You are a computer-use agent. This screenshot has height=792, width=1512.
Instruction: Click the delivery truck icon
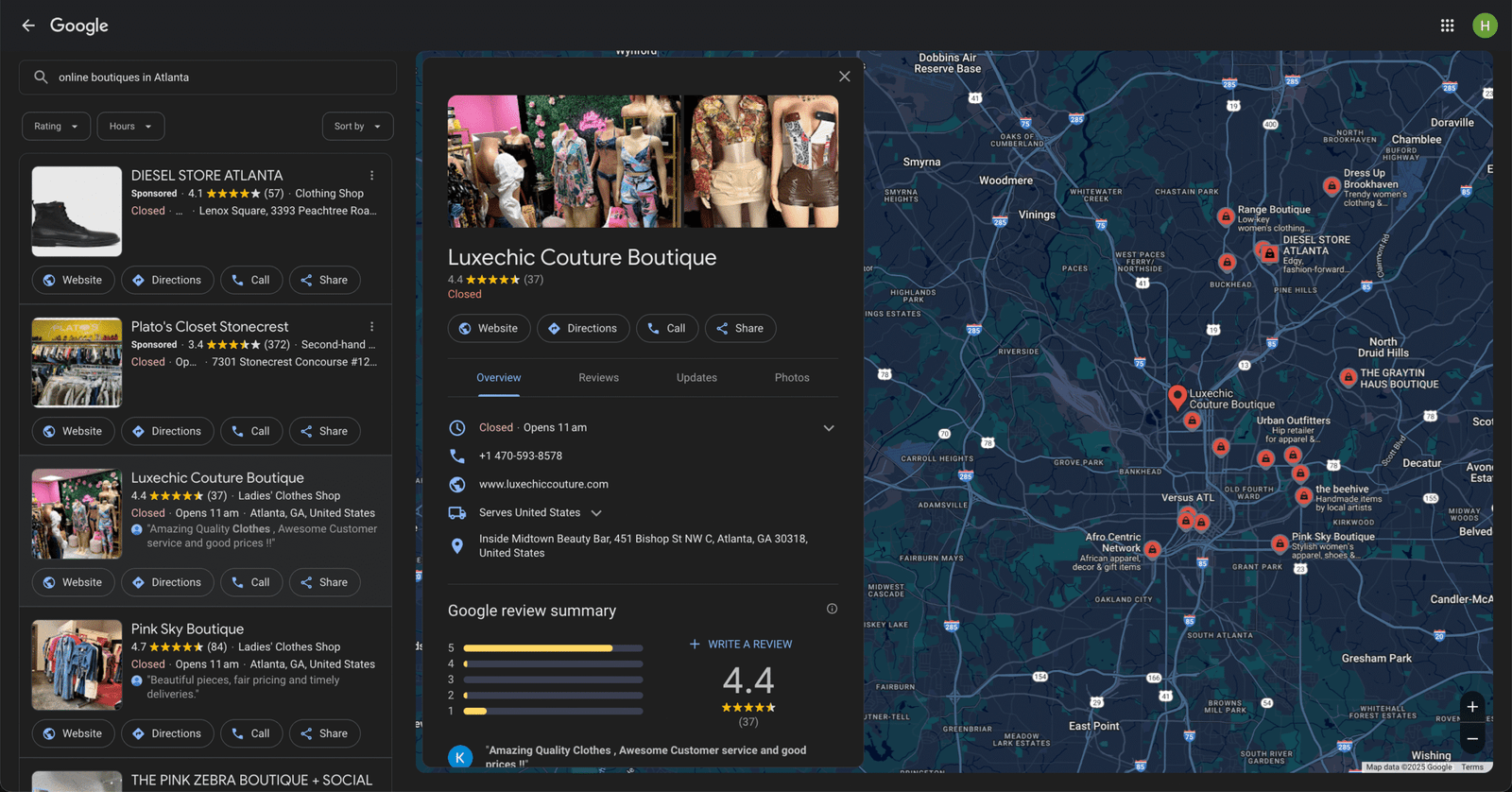tap(457, 513)
